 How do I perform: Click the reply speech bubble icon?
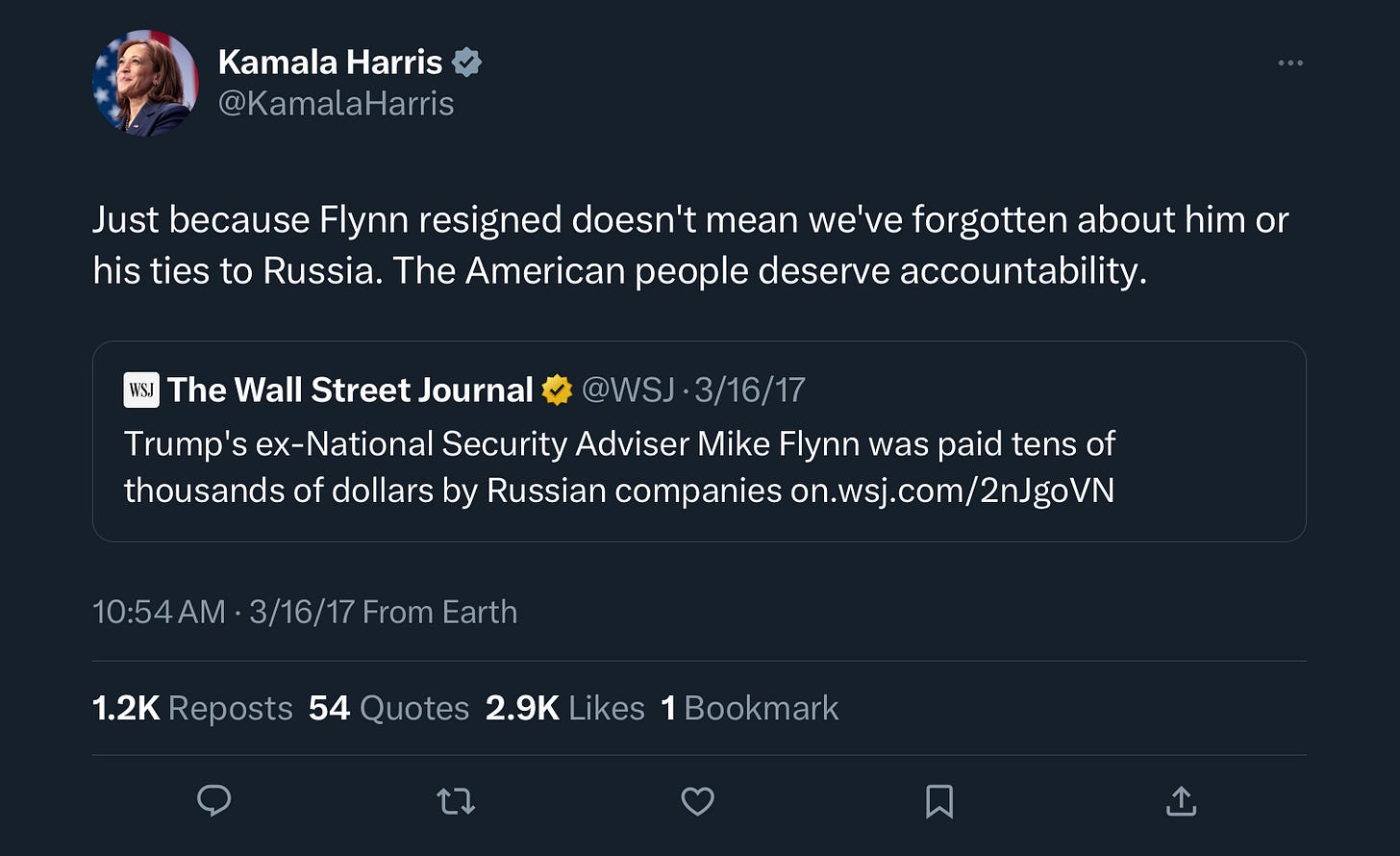[x=213, y=801]
